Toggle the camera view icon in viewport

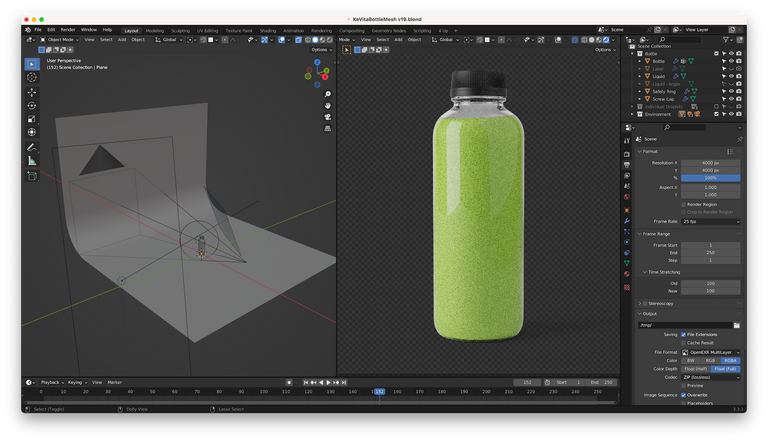[328, 117]
